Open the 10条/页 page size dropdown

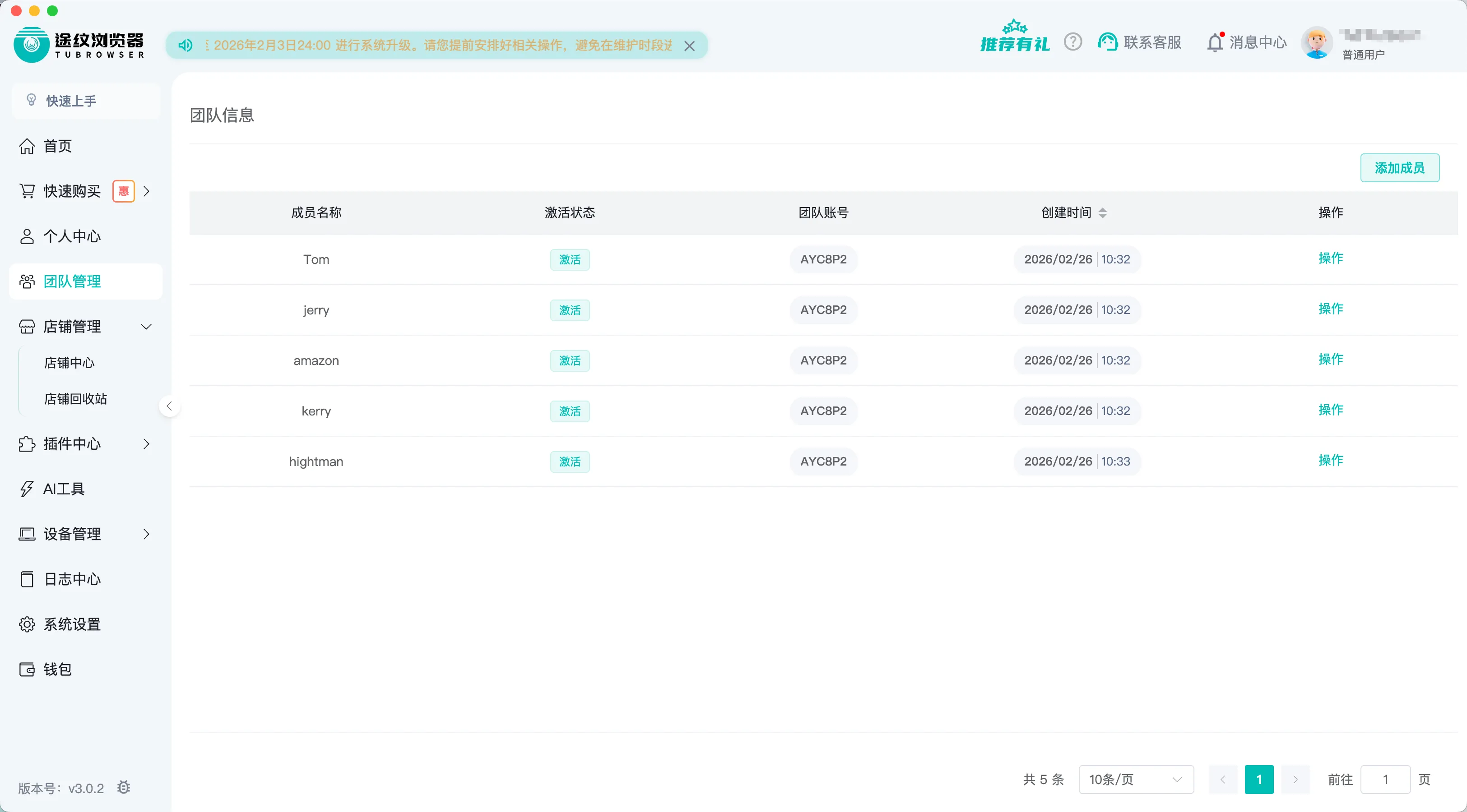tap(1136, 780)
